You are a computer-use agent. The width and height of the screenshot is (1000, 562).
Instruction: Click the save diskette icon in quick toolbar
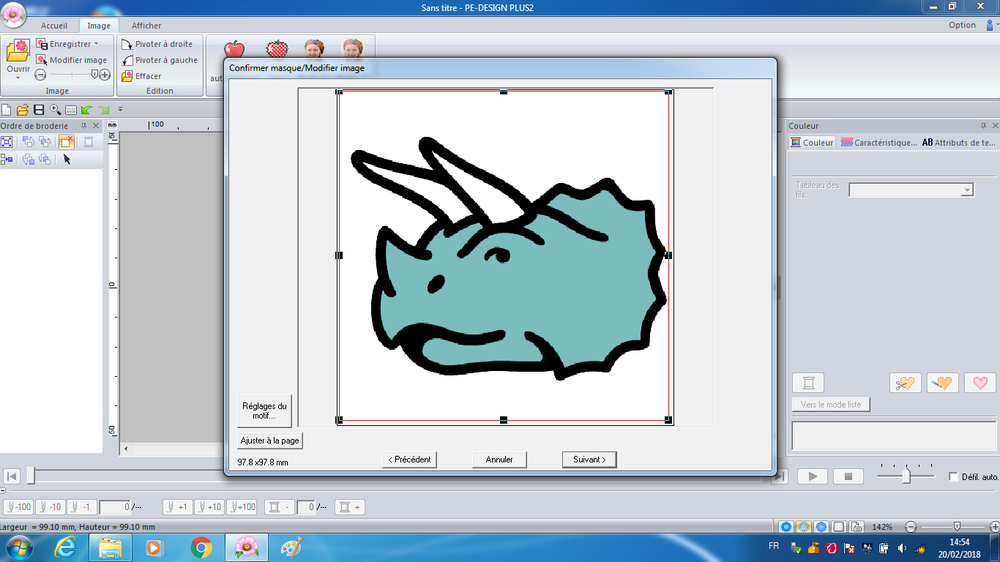tap(38, 109)
